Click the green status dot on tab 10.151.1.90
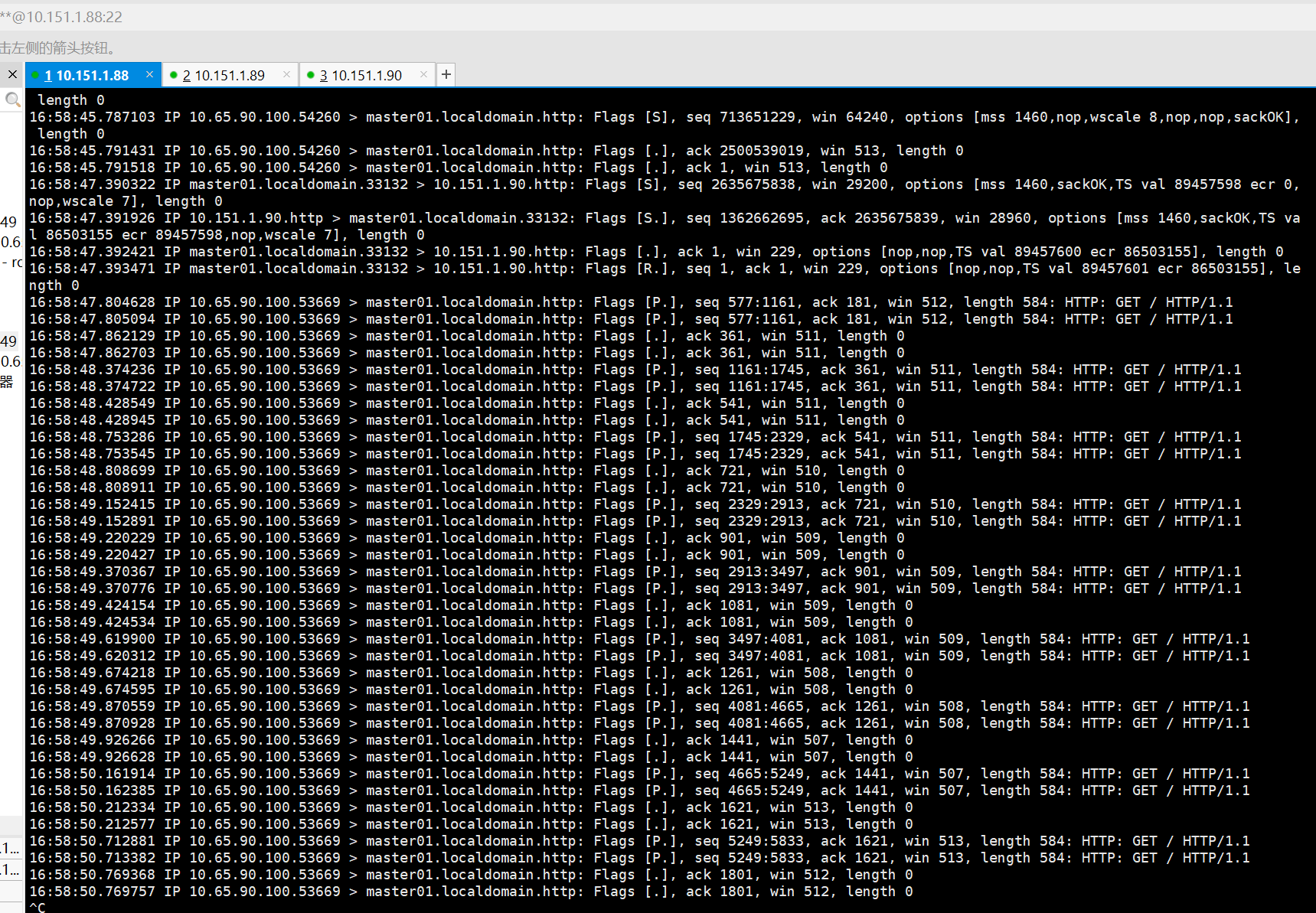The width and height of the screenshot is (1316, 913). 310,75
